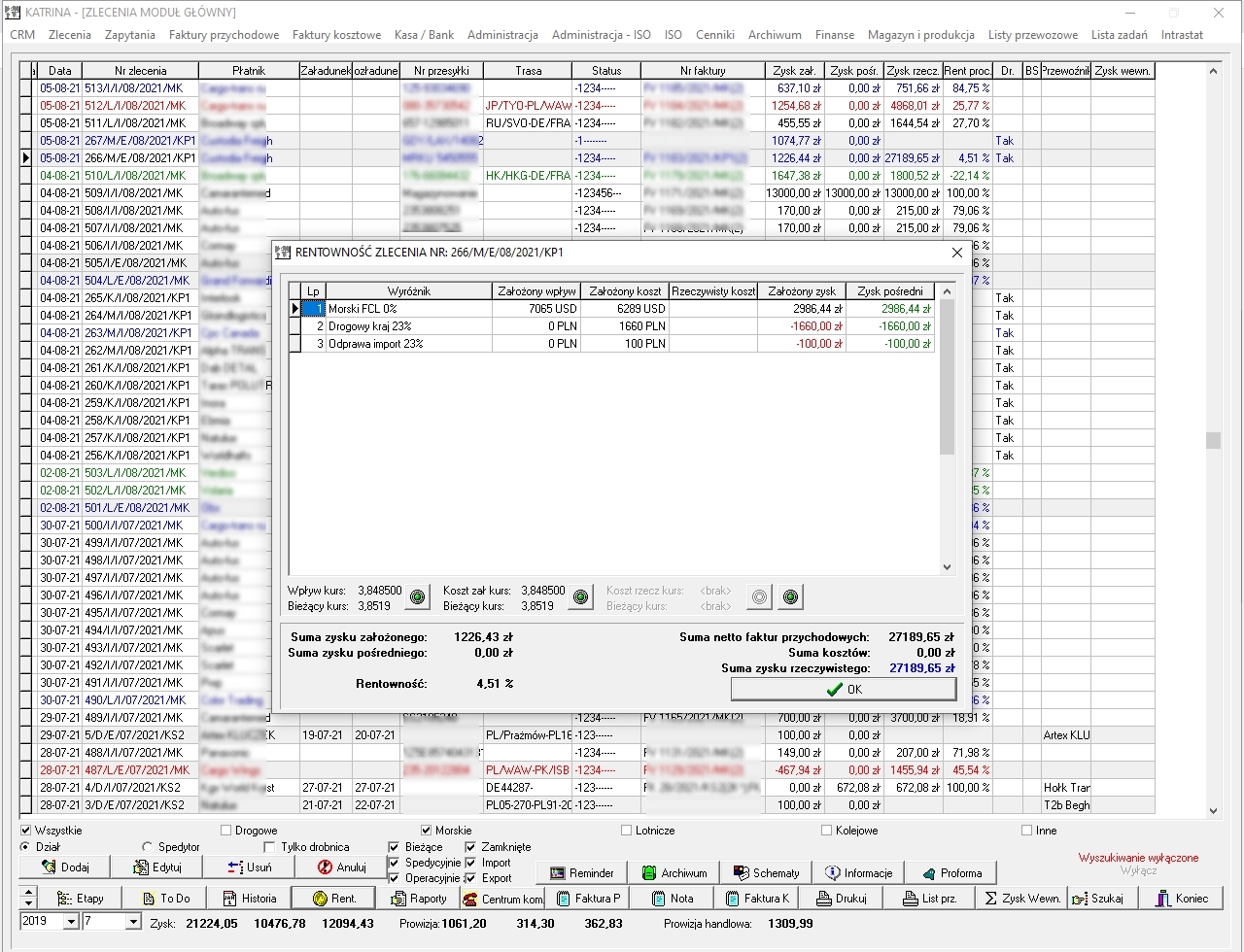
Task: Select the Dział radio button
Action: [x=26, y=847]
